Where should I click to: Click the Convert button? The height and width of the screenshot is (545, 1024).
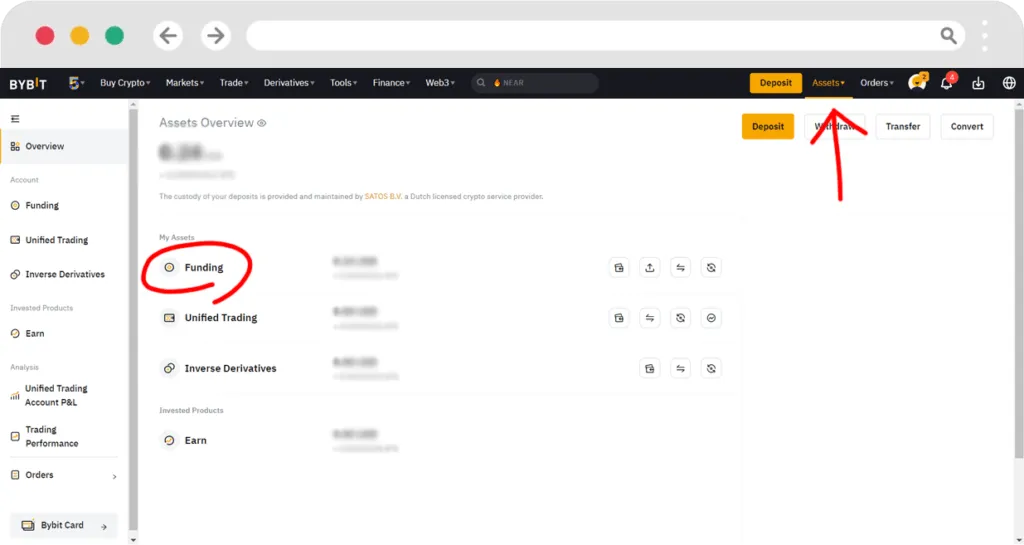[x=967, y=127]
